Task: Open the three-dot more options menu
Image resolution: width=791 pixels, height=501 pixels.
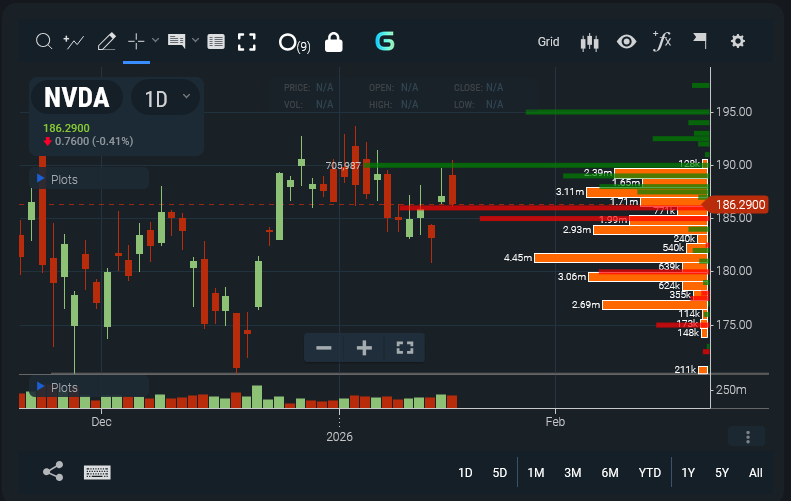Action: [x=748, y=437]
